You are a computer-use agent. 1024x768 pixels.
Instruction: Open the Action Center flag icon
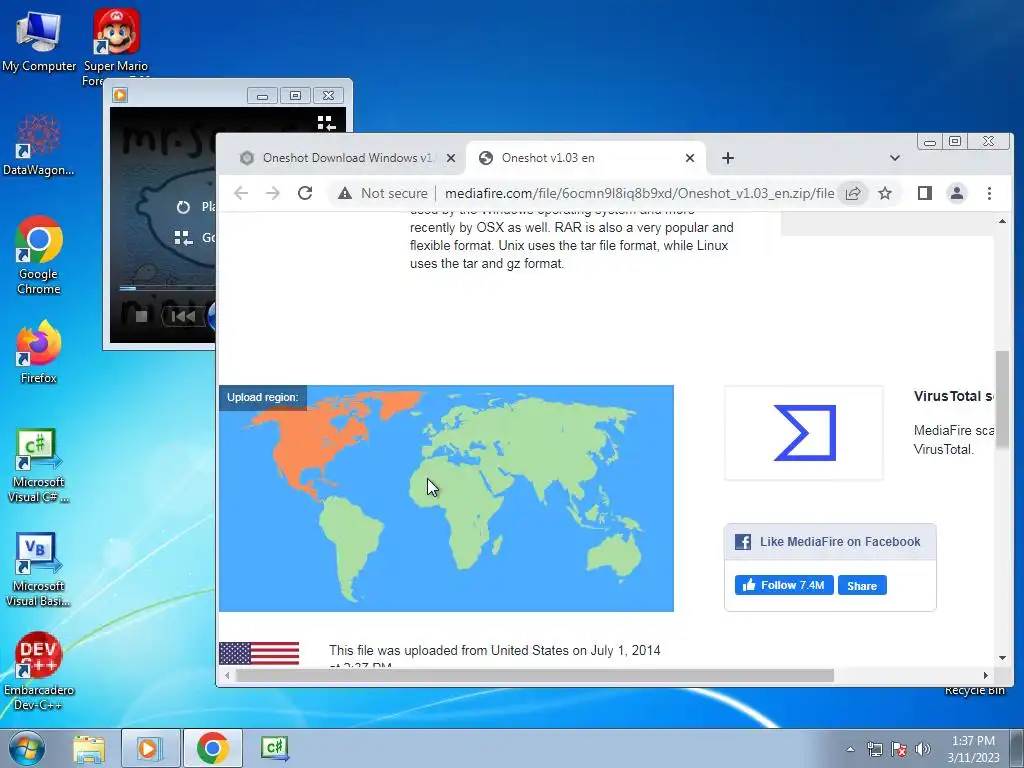tap(899, 749)
